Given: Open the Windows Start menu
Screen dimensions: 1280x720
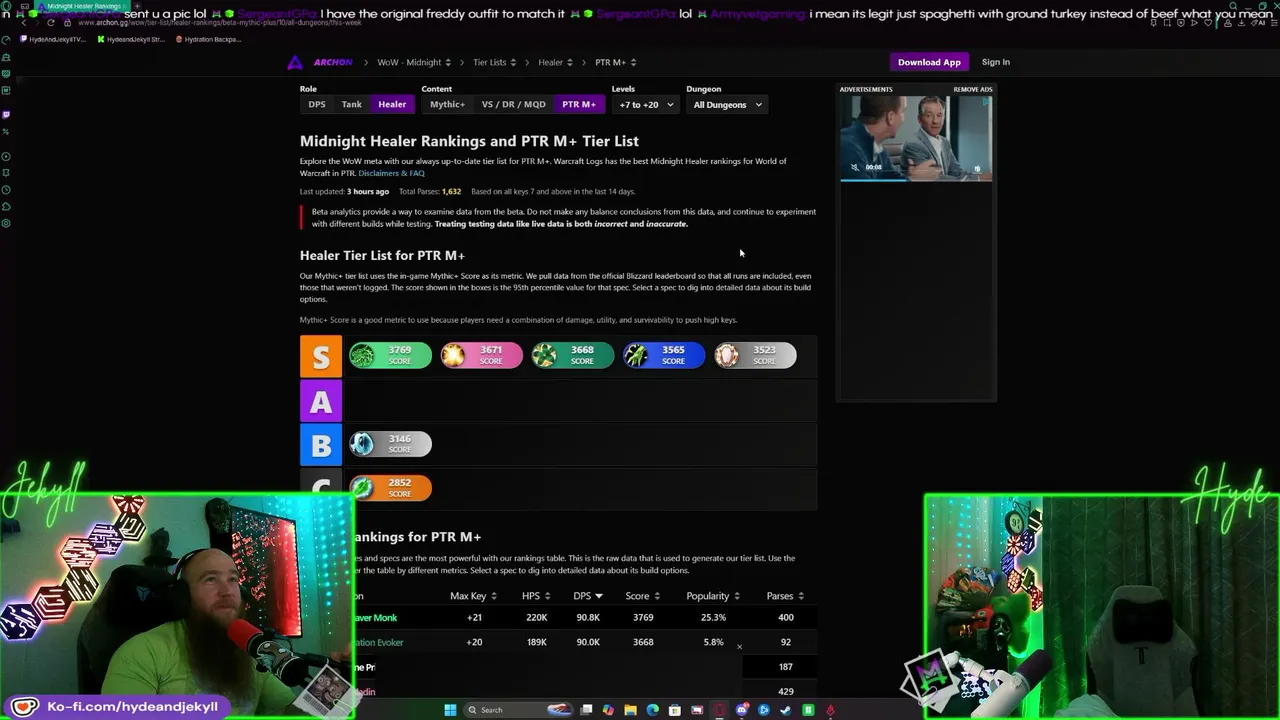Looking at the screenshot, I should point(450,710).
